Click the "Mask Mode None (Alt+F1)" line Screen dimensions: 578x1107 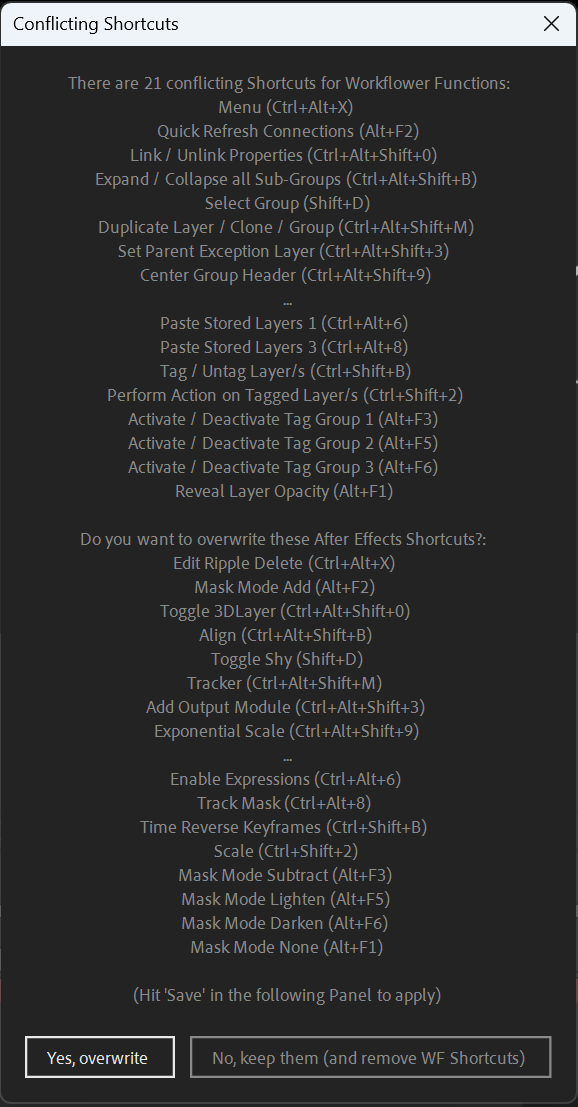(x=287, y=947)
